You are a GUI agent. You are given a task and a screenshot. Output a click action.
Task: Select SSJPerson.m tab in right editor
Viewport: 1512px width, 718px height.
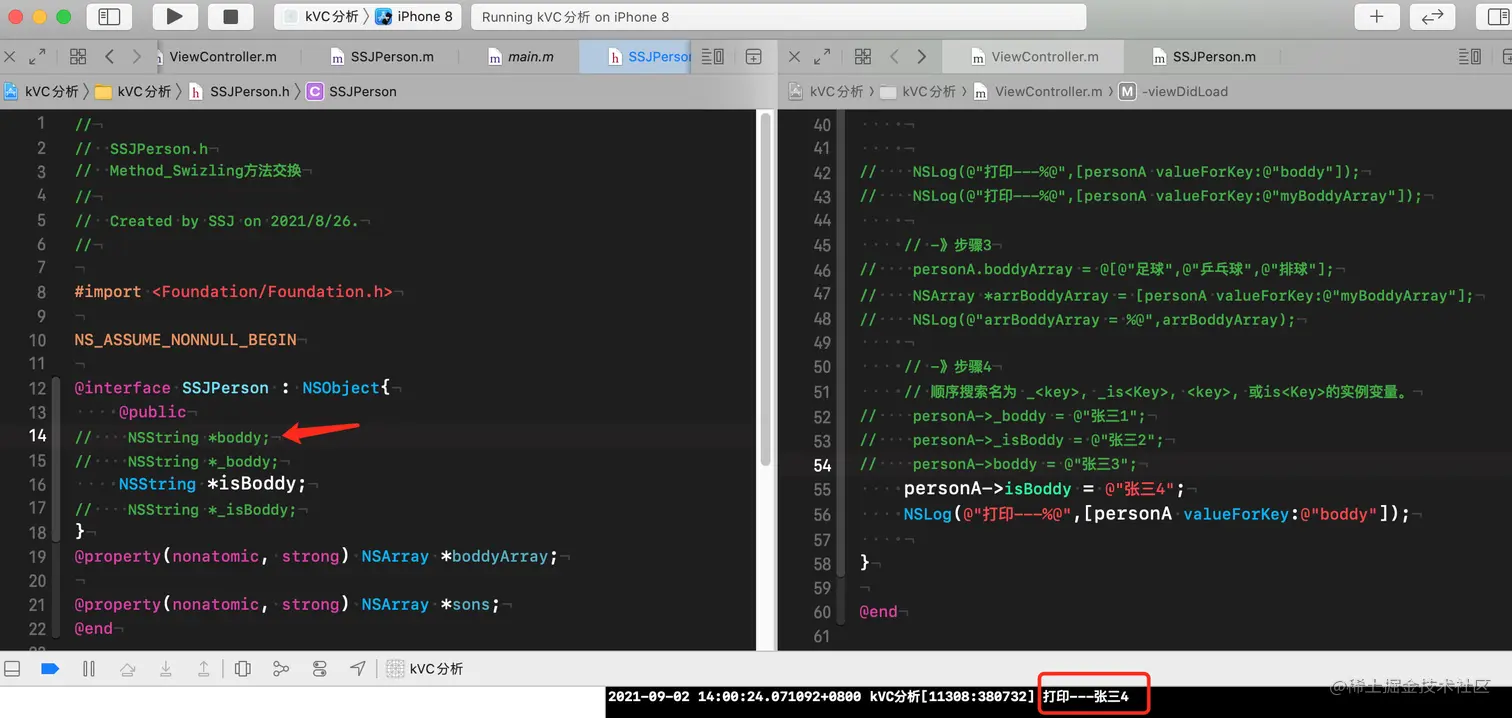coord(1204,57)
